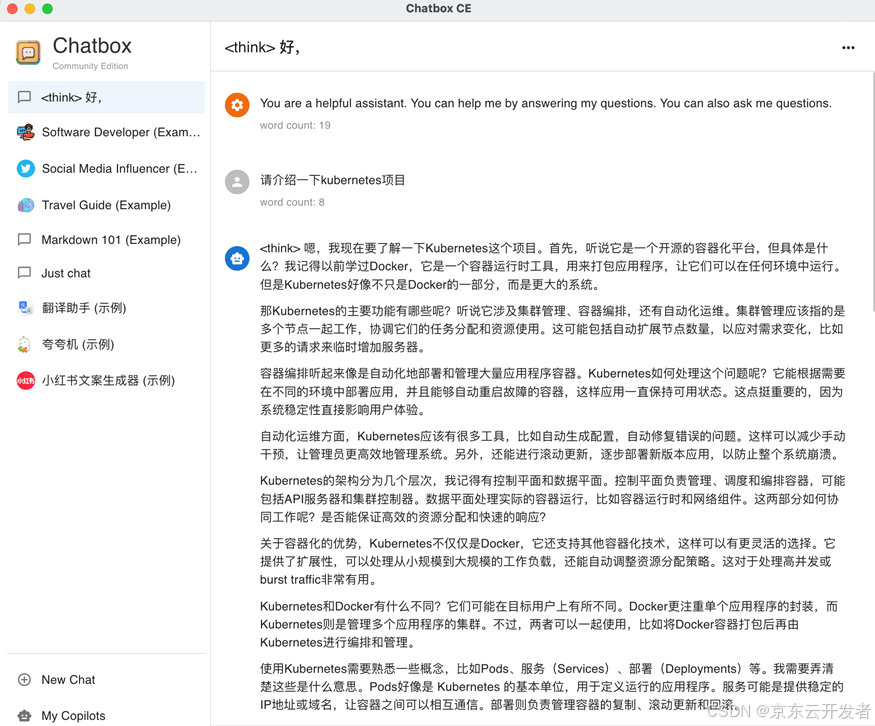The width and height of the screenshot is (875, 726).
Task: Select Markdown 101 (Example) chat
Action: 107,239
